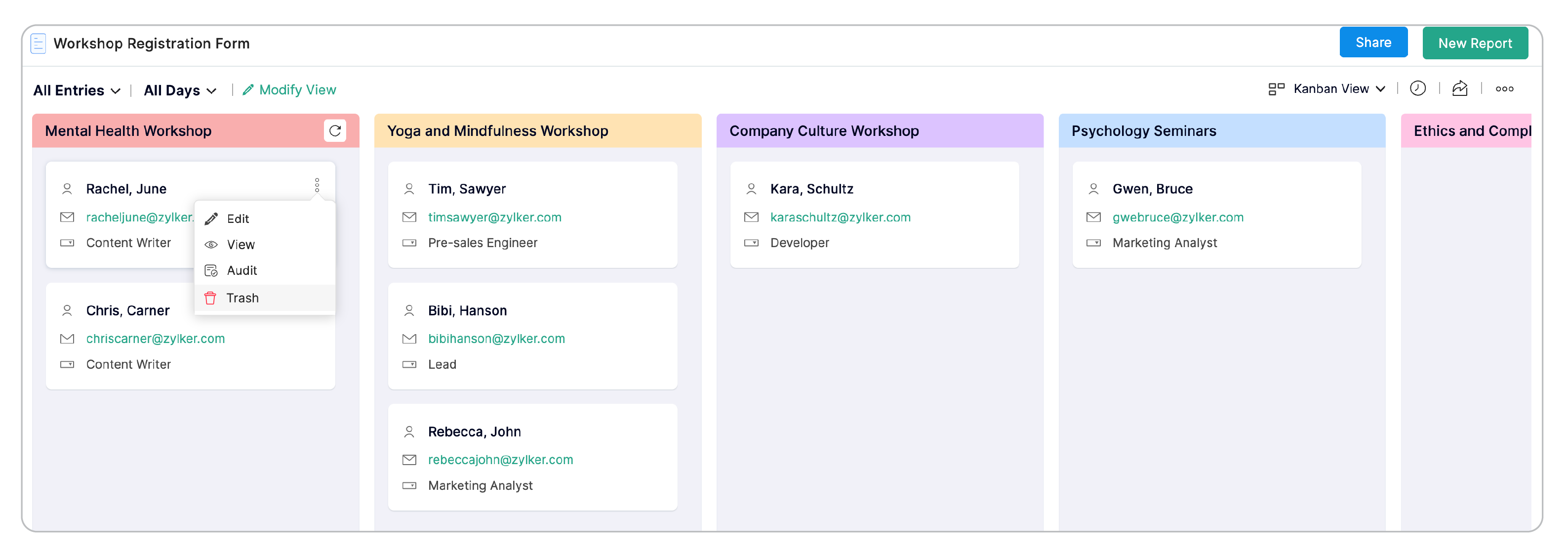Screen dimensions: 1568x559
Task: Click the pencil icon beside Edit
Action: [x=211, y=218]
